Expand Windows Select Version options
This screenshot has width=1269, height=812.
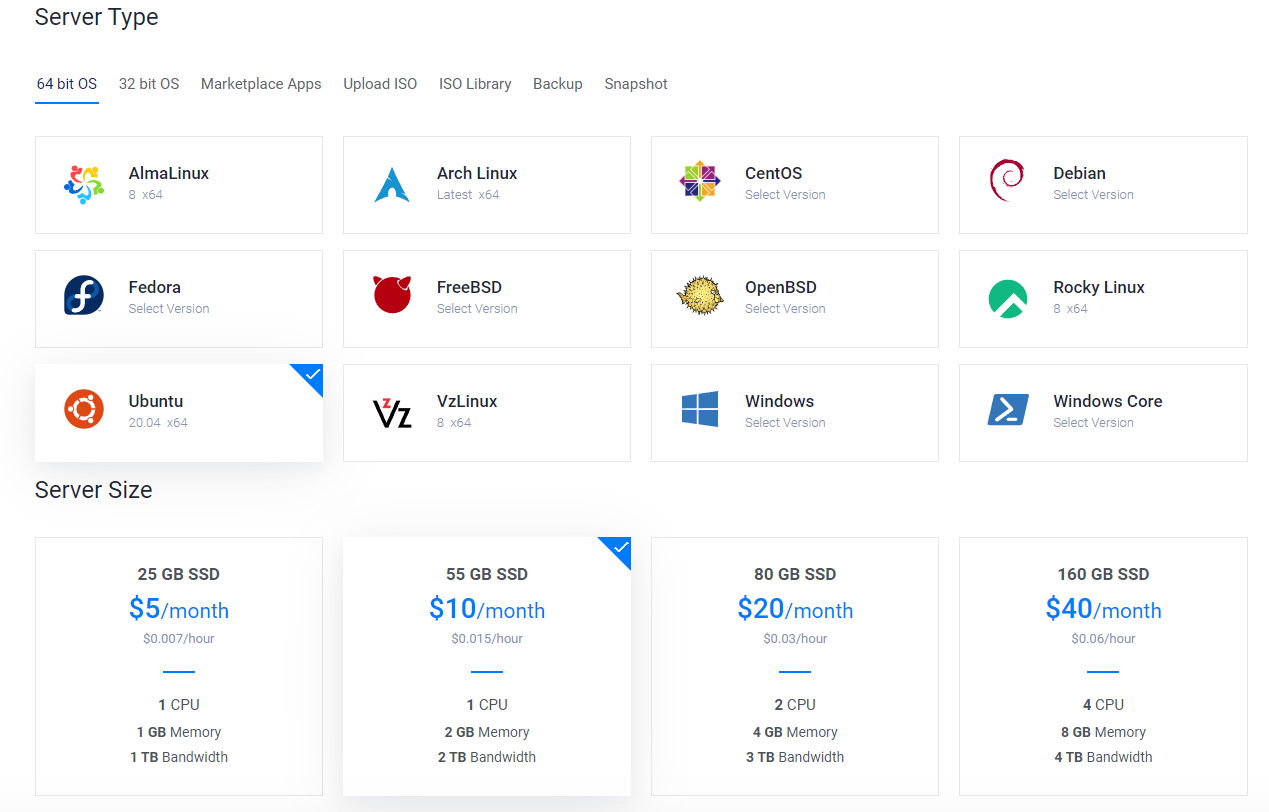click(x=785, y=423)
